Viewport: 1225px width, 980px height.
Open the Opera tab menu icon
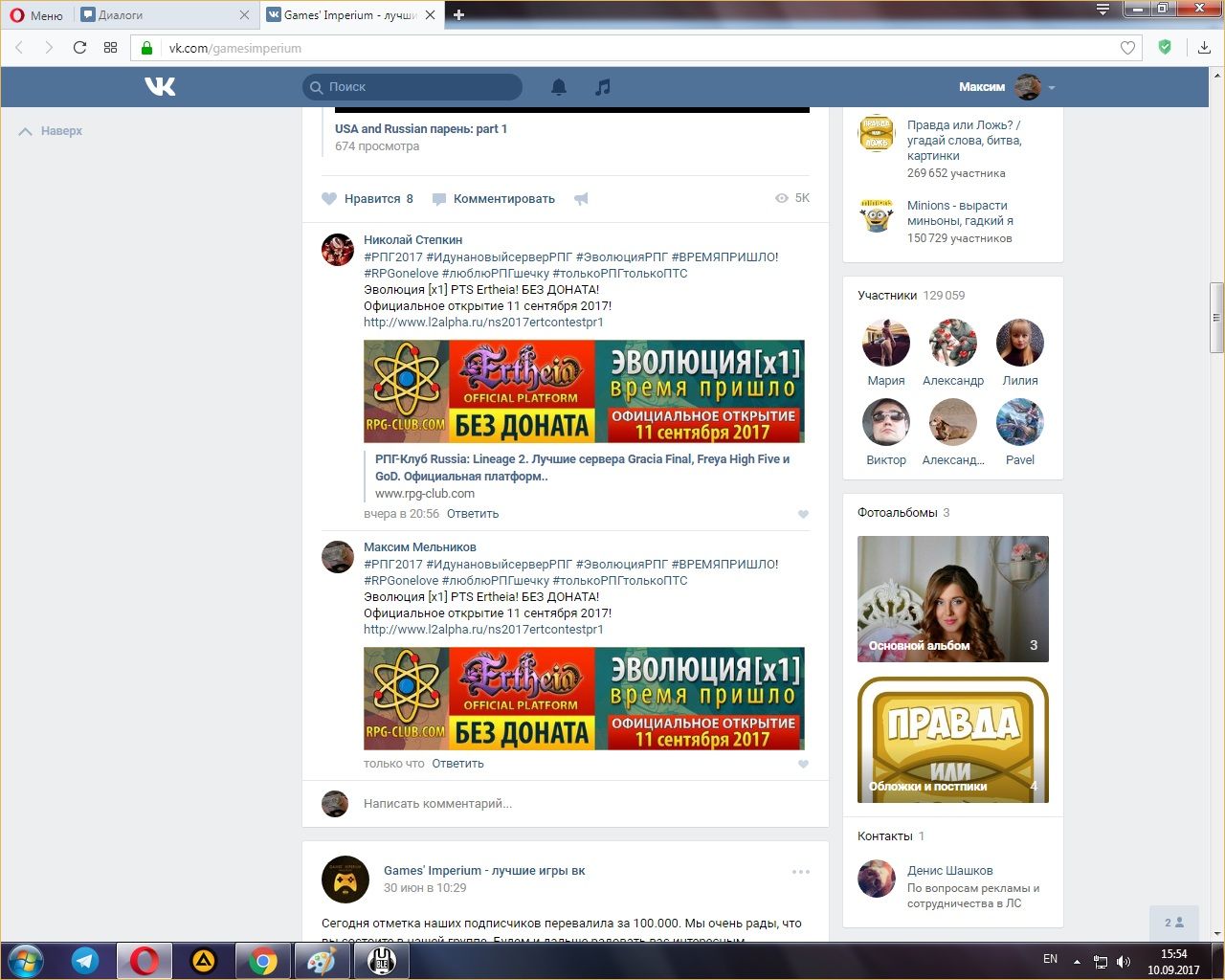click(1102, 10)
